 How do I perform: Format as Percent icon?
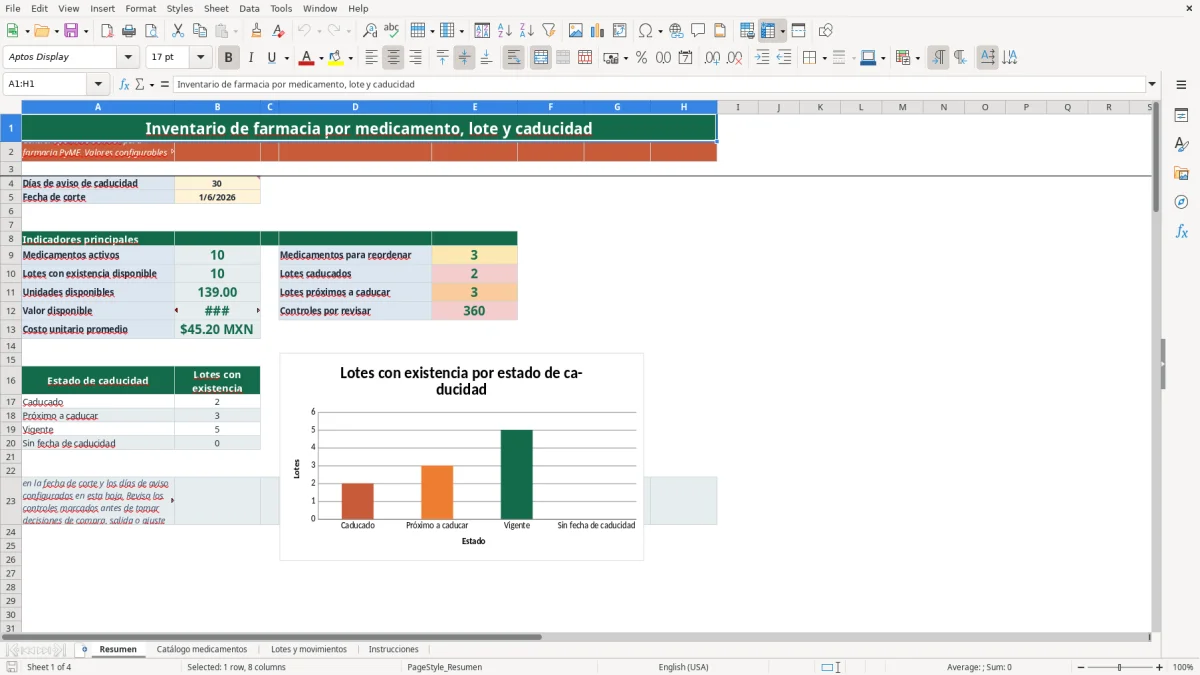(x=641, y=58)
